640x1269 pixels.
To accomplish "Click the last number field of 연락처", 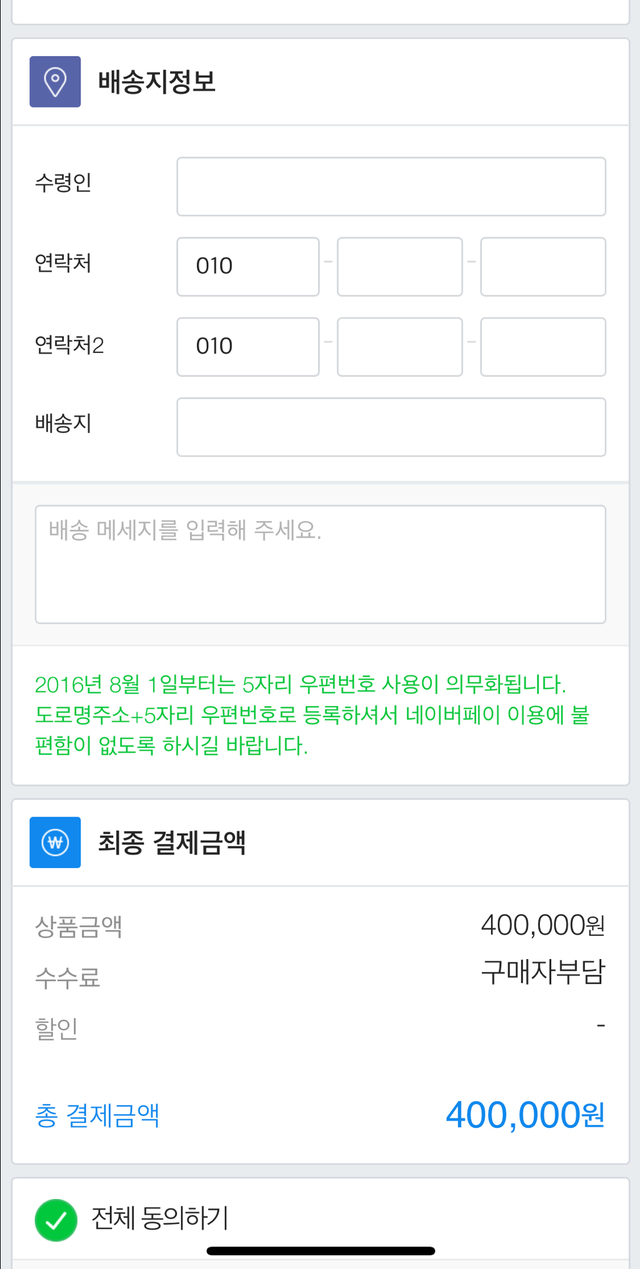I will (543, 266).
